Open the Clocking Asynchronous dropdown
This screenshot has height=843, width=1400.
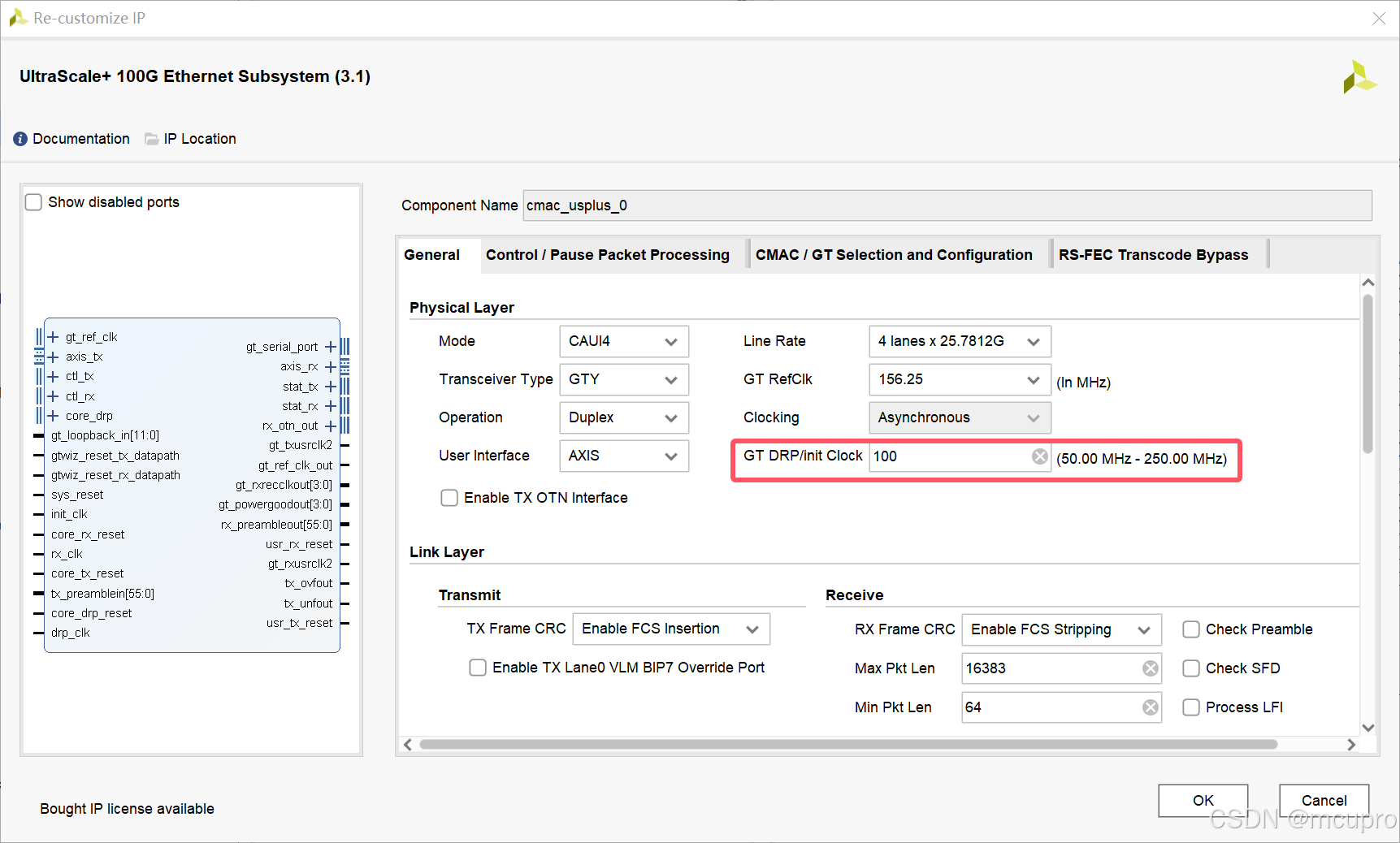click(x=960, y=417)
